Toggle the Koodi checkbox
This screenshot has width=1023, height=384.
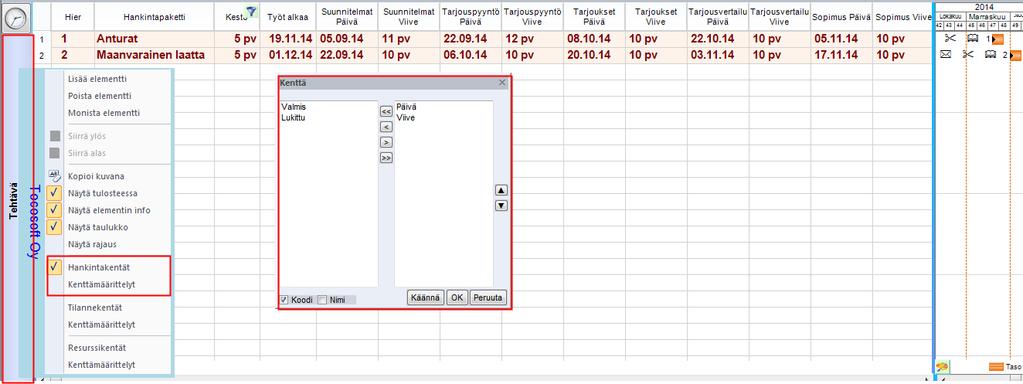tap(284, 300)
